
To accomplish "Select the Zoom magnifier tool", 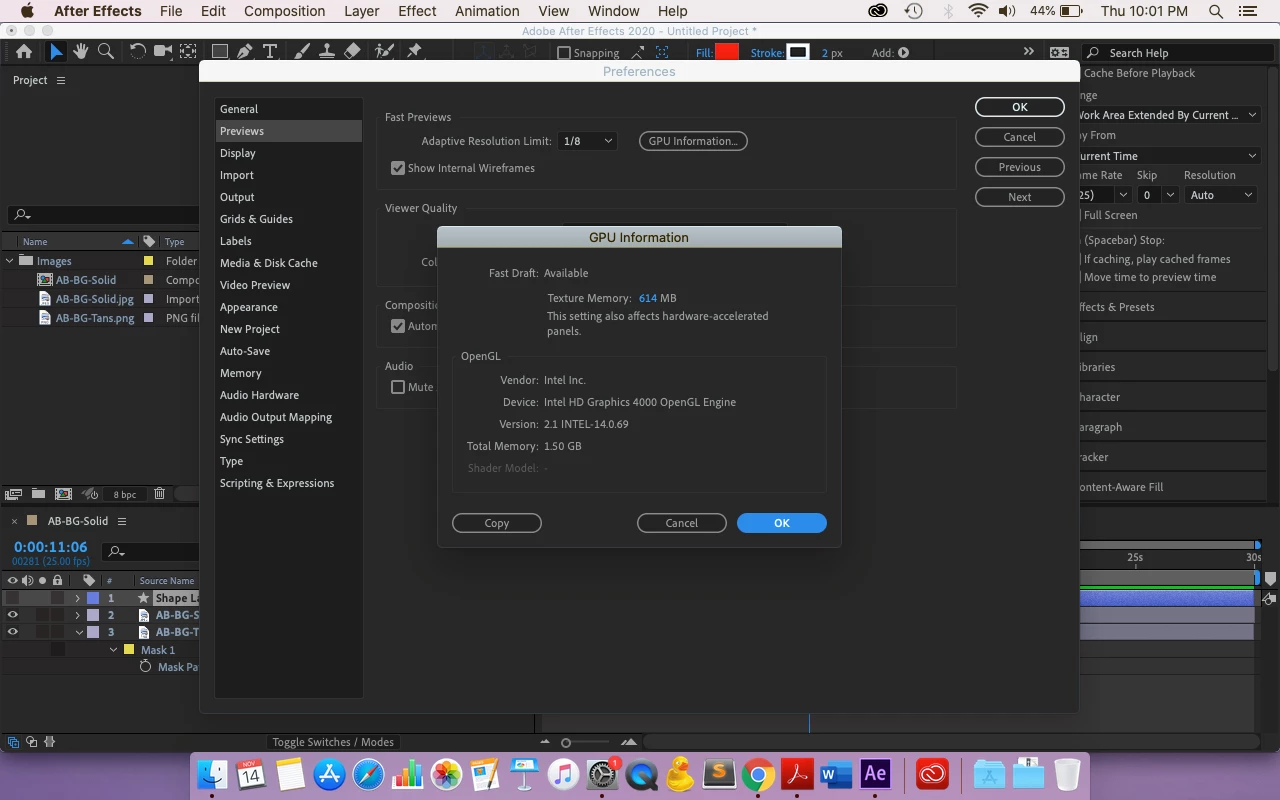I will (105, 52).
